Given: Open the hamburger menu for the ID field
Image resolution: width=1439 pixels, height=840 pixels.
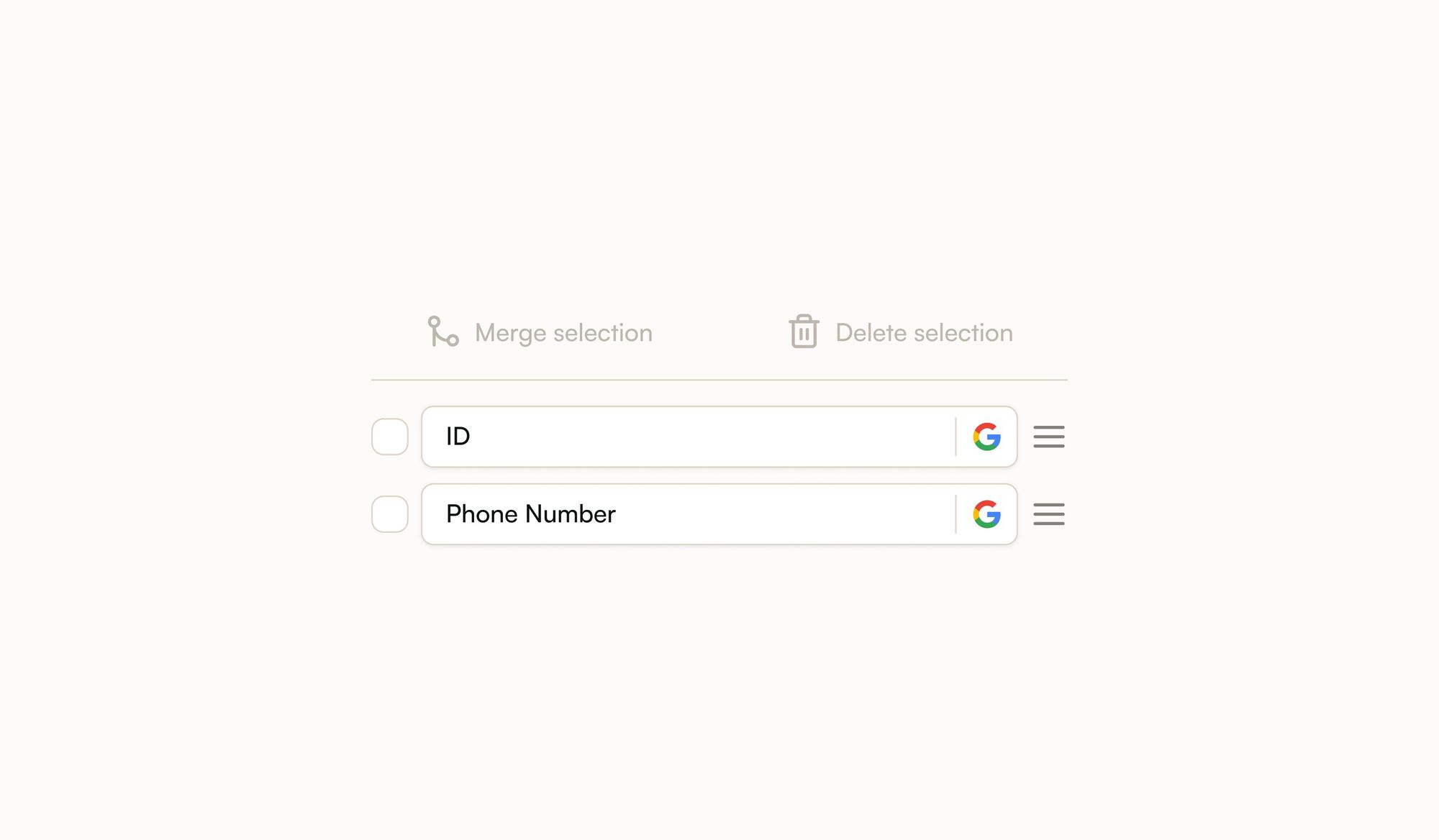Looking at the screenshot, I should [x=1049, y=437].
